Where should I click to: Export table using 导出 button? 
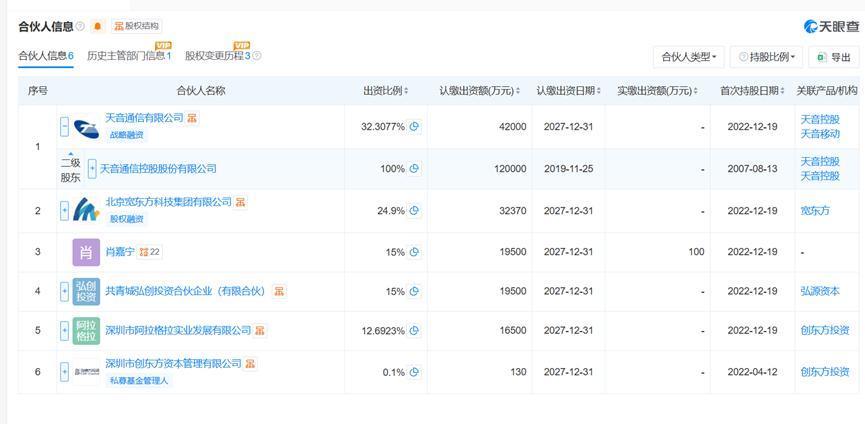(834, 57)
